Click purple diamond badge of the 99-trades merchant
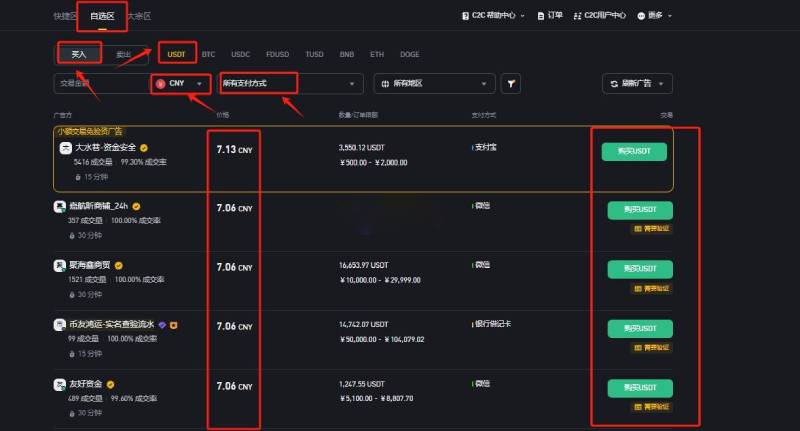The image size is (800, 431). (x=162, y=325)
